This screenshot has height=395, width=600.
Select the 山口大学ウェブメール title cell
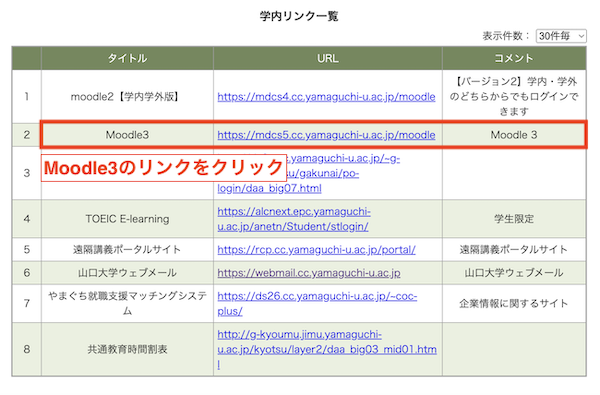pyautogui.click(x=127, y=273)
